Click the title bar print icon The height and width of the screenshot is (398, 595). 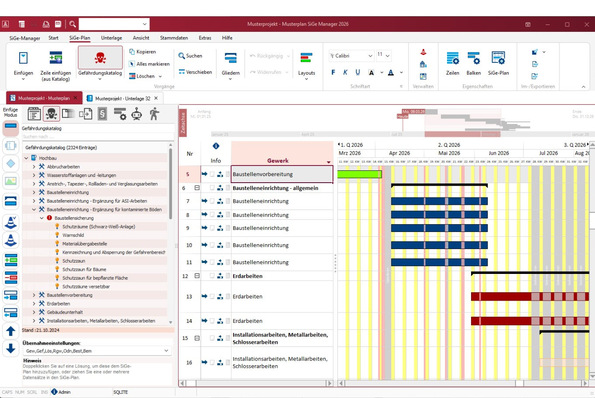click(x=46, y=24)
